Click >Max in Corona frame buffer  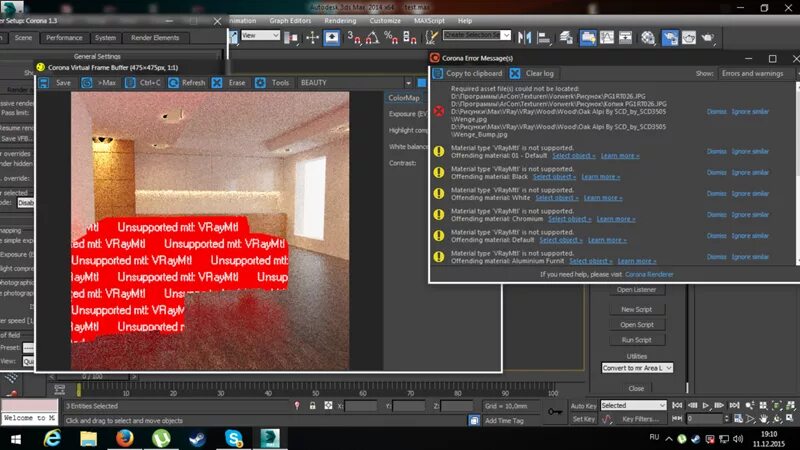tap(99, 83)
